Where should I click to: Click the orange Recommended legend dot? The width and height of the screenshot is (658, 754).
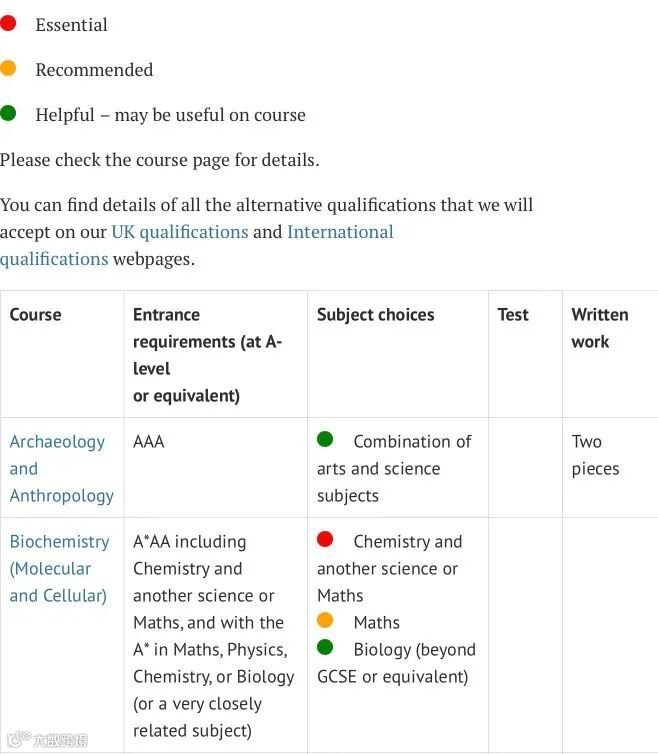pyautogui.click(x=8, y=68)
